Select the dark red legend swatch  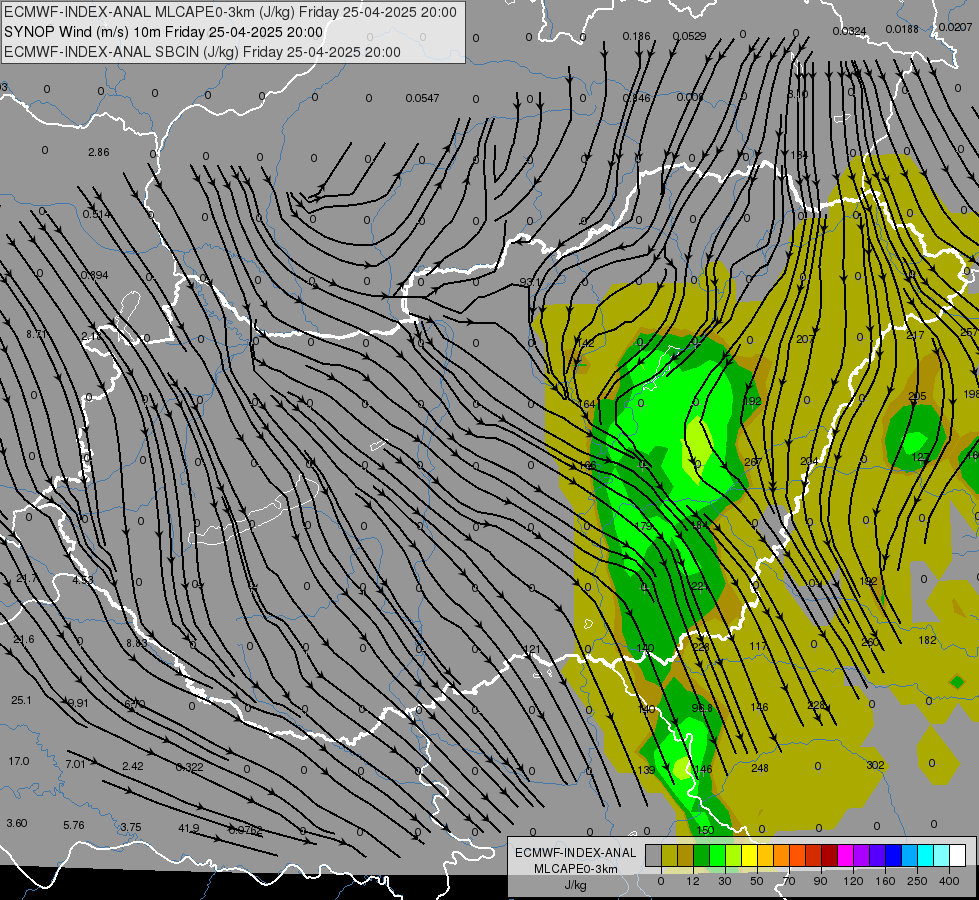click(x=829, y=856)
